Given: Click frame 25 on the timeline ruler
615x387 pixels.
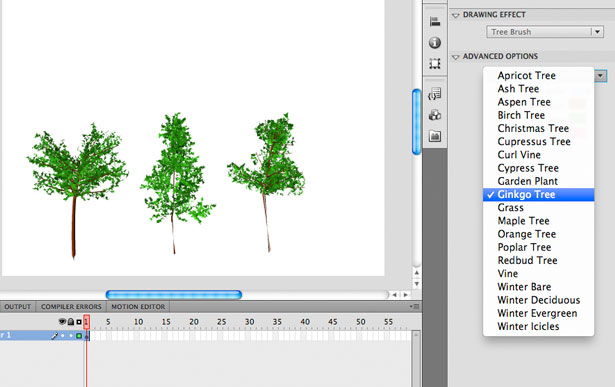Looking at the screenshot, I should click(x=222, y=322).
